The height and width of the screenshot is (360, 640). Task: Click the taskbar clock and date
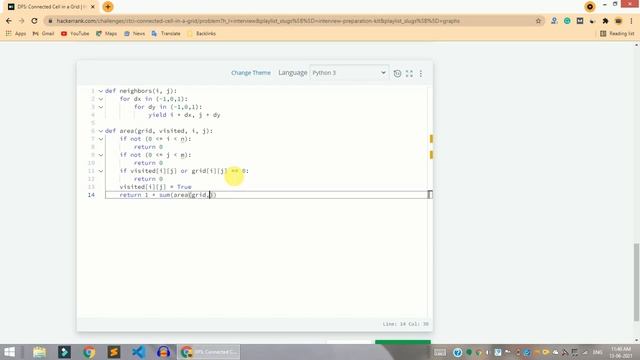(x=621, y=352)
